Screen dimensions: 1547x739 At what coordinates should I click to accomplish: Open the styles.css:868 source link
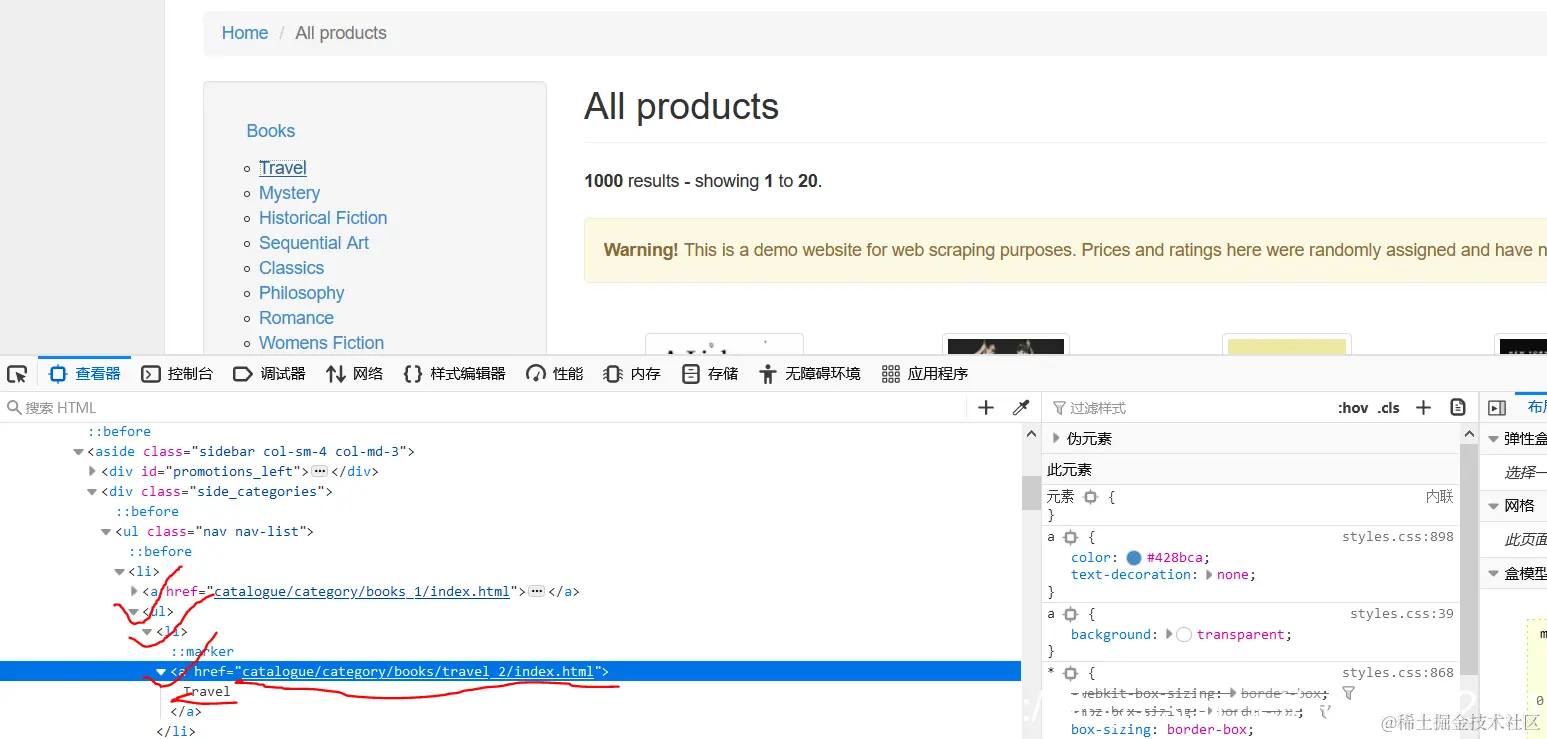click(x=1397, y=673)
